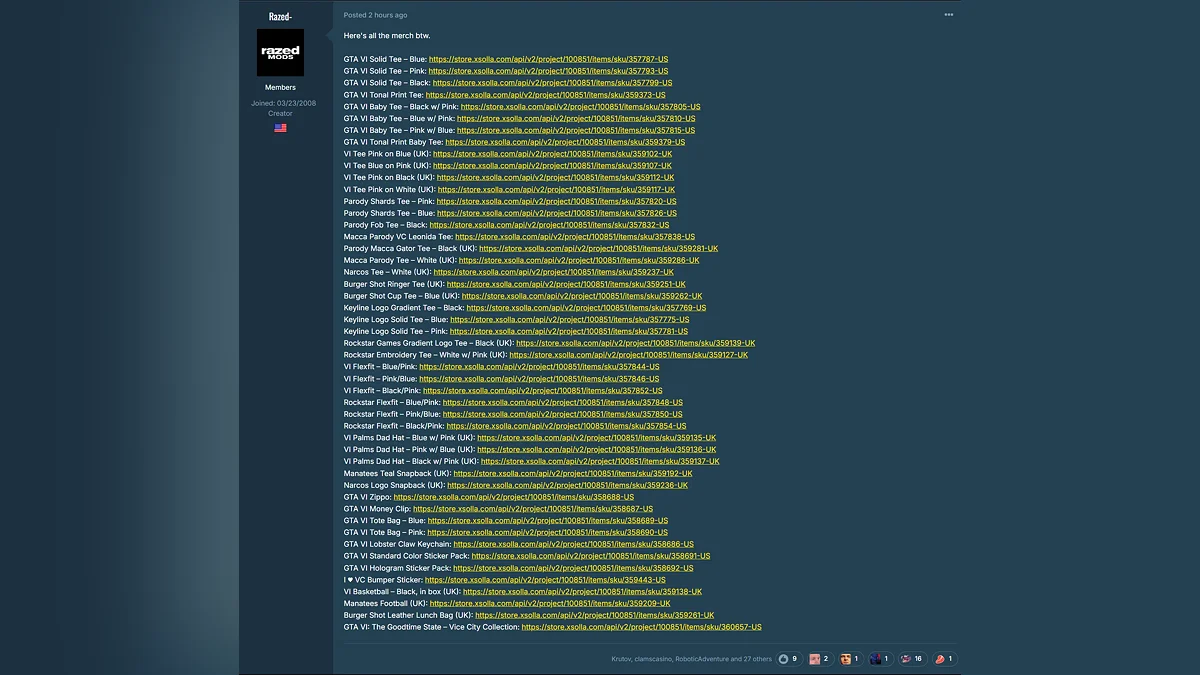Open GTA VI Baby Tee – Blue w/ Pink link
This screenshot has height=675, width=1200.
[x=576, y=119]
